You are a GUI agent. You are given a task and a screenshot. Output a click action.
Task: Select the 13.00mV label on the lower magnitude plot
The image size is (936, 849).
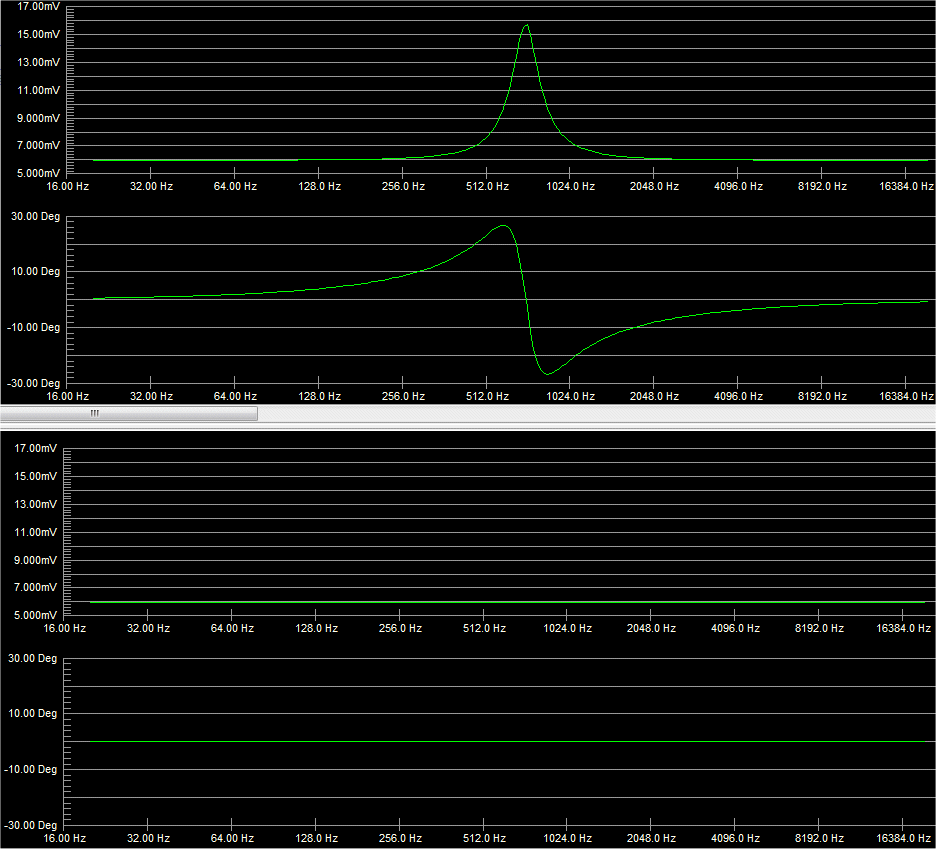pyautogui.click(x=35, y=504)
